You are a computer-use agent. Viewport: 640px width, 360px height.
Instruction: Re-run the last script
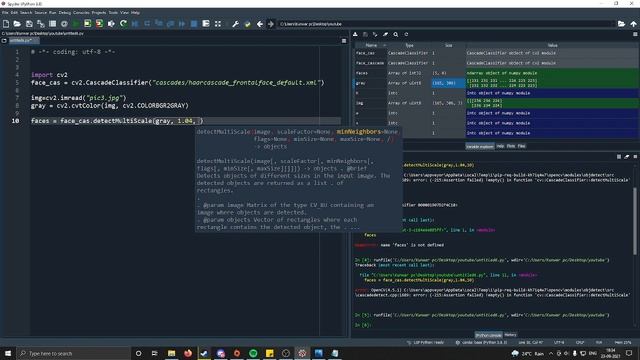point(123,24)
